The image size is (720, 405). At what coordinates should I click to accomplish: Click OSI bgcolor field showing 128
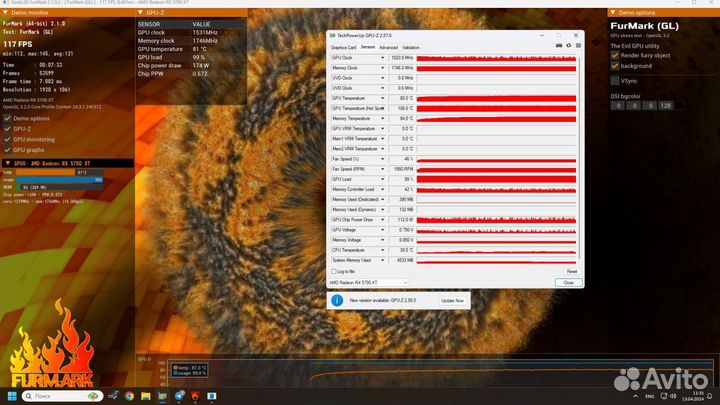click(x=665, y=106)
